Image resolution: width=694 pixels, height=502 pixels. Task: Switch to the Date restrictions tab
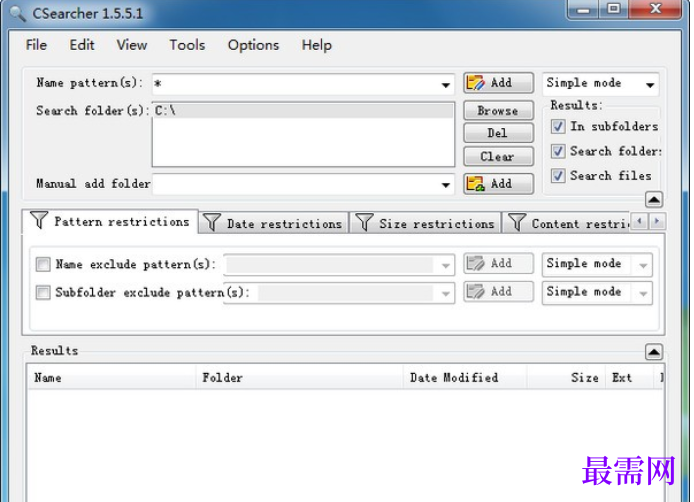point(274,223)
